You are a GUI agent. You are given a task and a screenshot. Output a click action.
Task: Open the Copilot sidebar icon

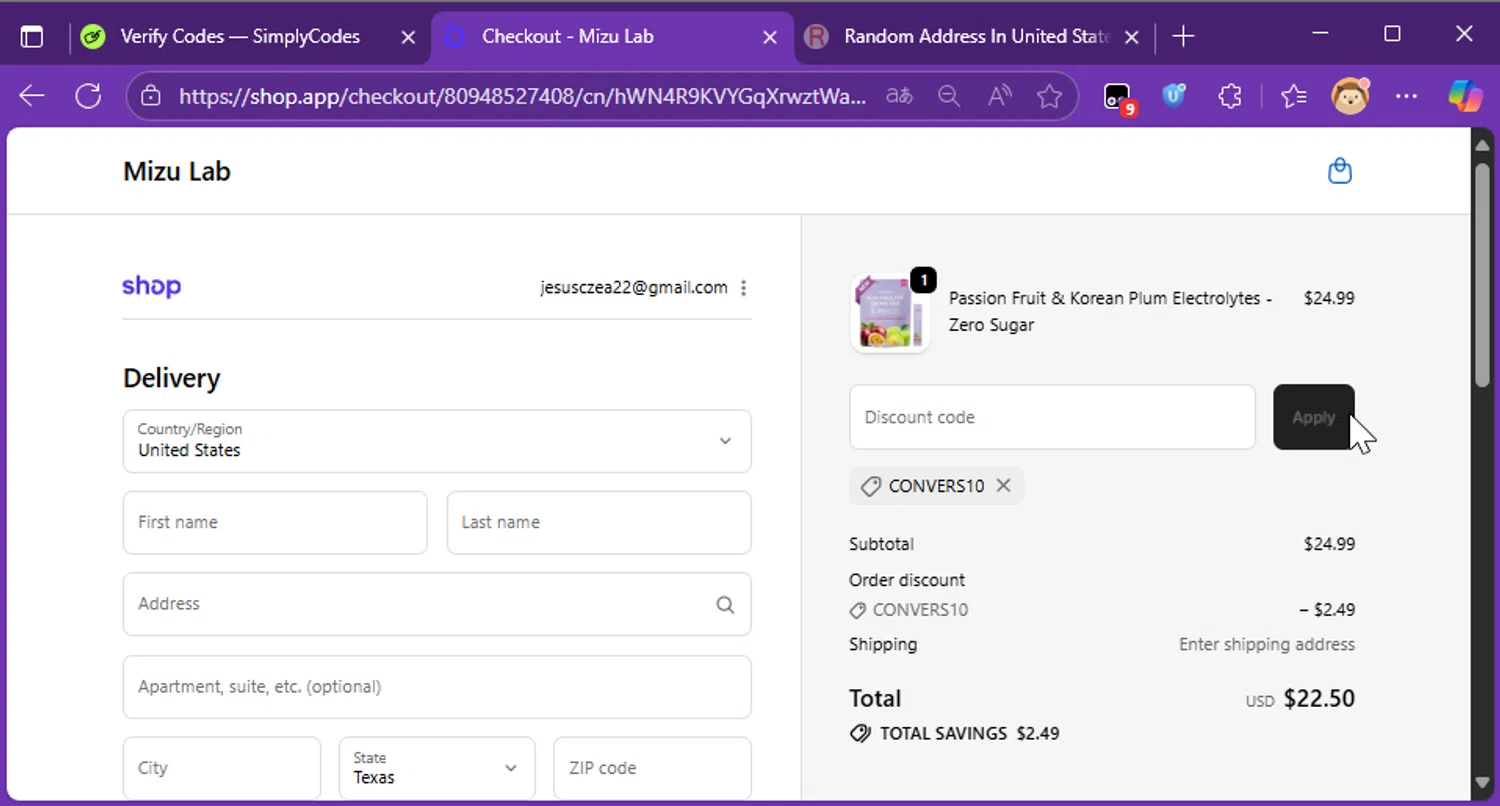(x=1466, y=96)
